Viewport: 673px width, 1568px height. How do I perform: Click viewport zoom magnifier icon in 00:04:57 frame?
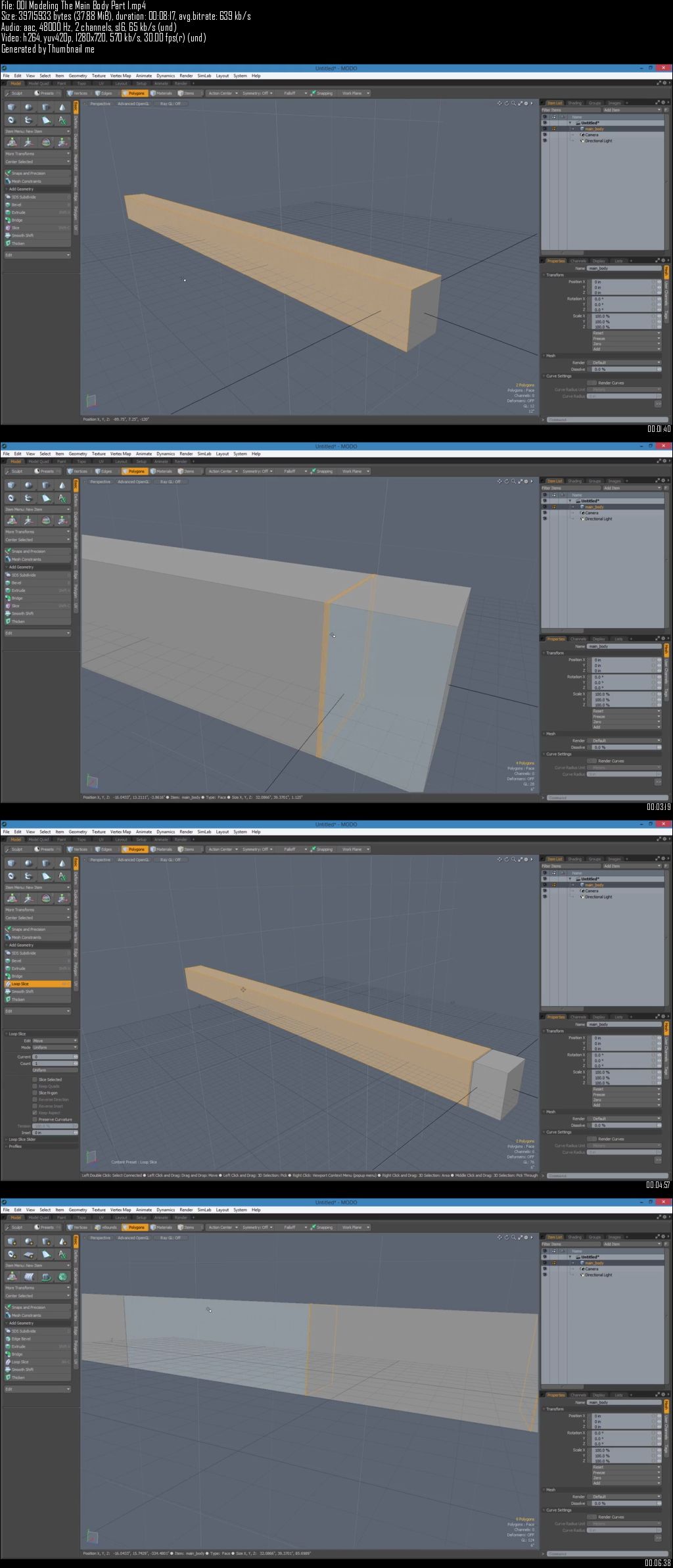tap(513, 859)
